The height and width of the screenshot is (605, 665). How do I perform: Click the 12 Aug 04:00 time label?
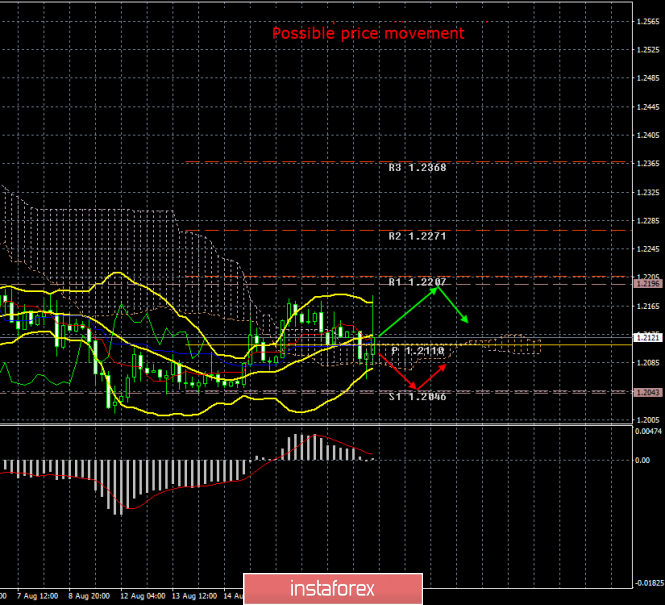(x=142, y=596)
